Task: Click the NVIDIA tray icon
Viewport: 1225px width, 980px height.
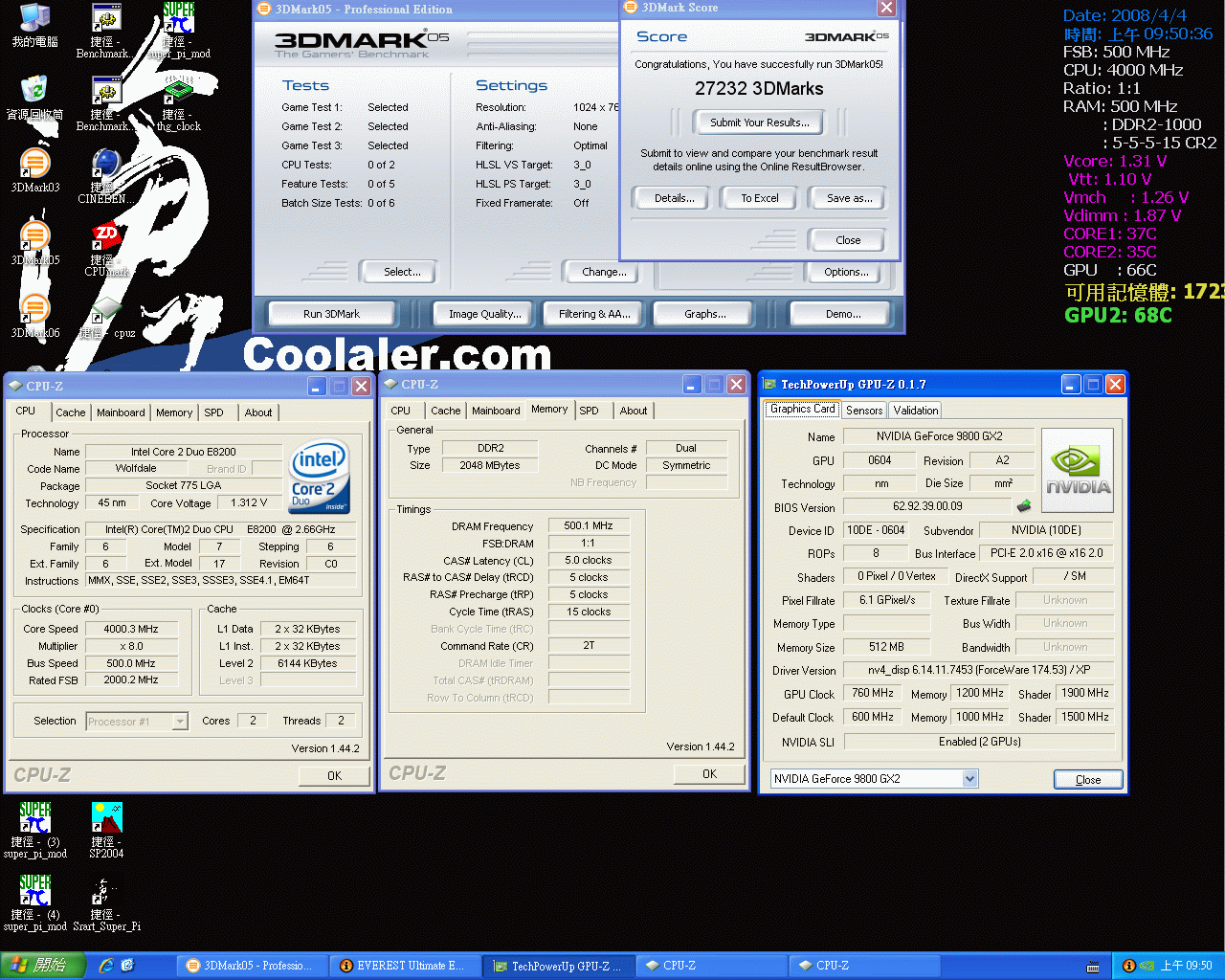Action: (x=1148, y=966)
